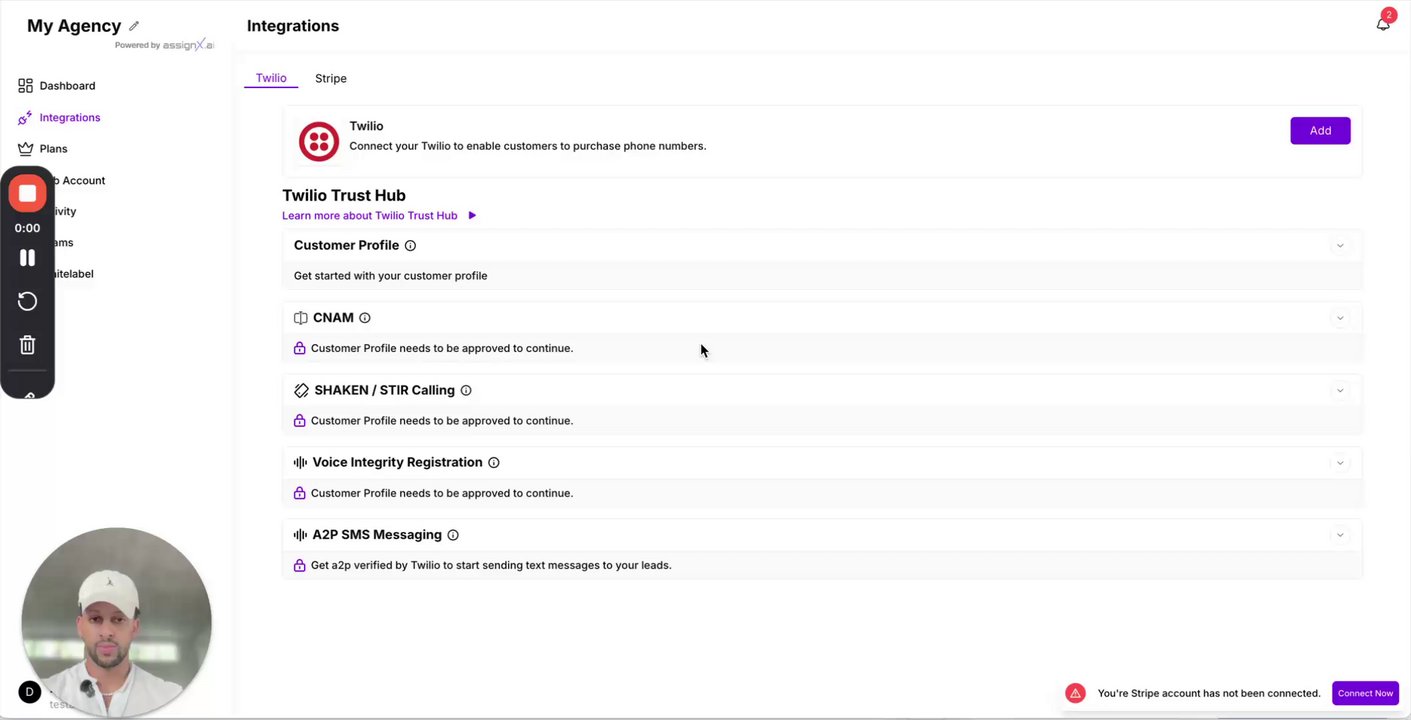Switch to the Stripe tab

331,78
